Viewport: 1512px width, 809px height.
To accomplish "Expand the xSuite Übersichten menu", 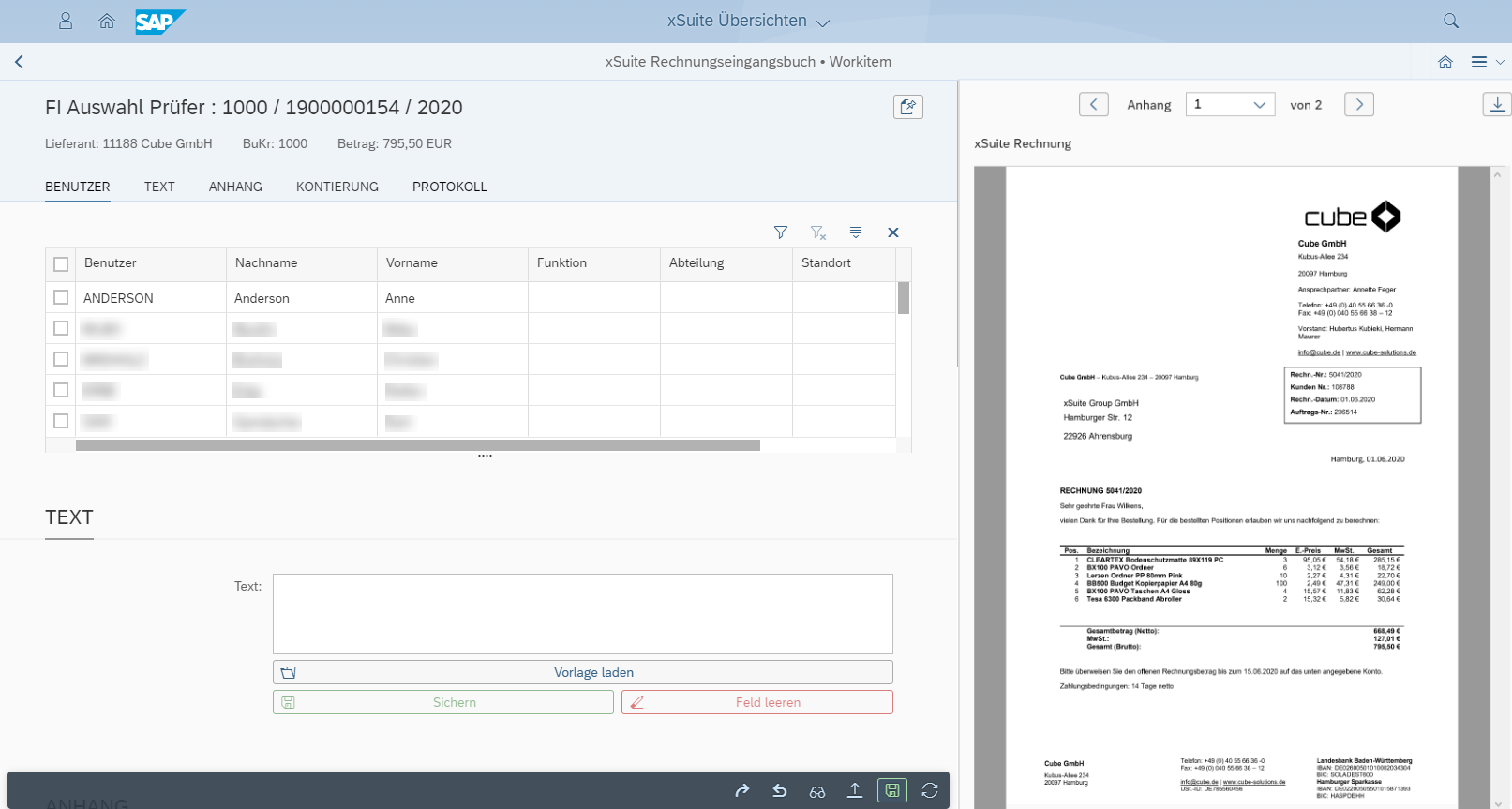I will pyautogui.click(x=748, y=21).
